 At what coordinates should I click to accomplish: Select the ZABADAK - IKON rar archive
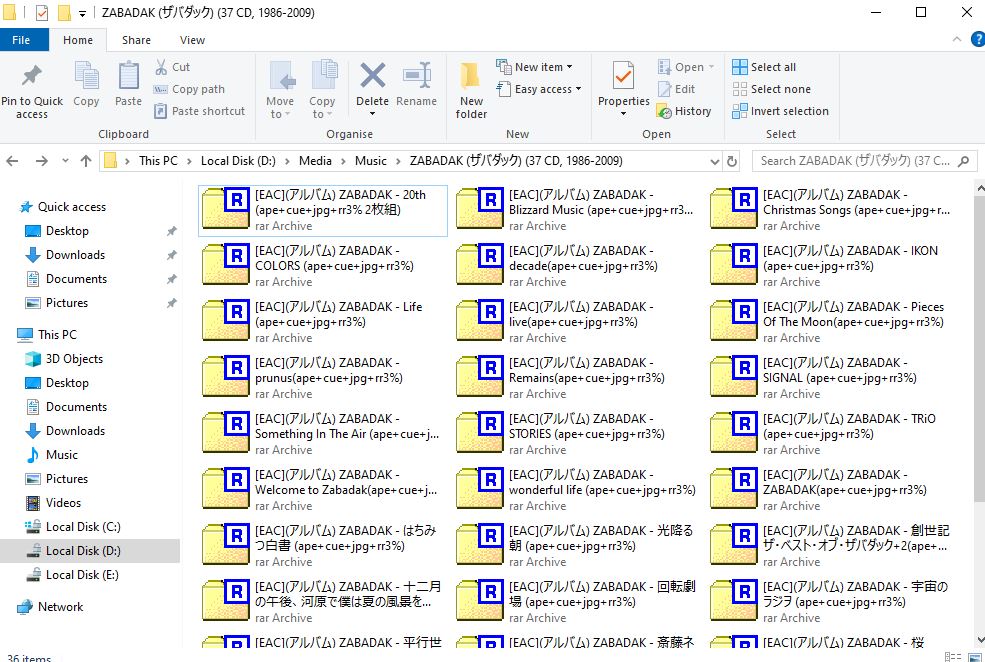coord(832,266)
